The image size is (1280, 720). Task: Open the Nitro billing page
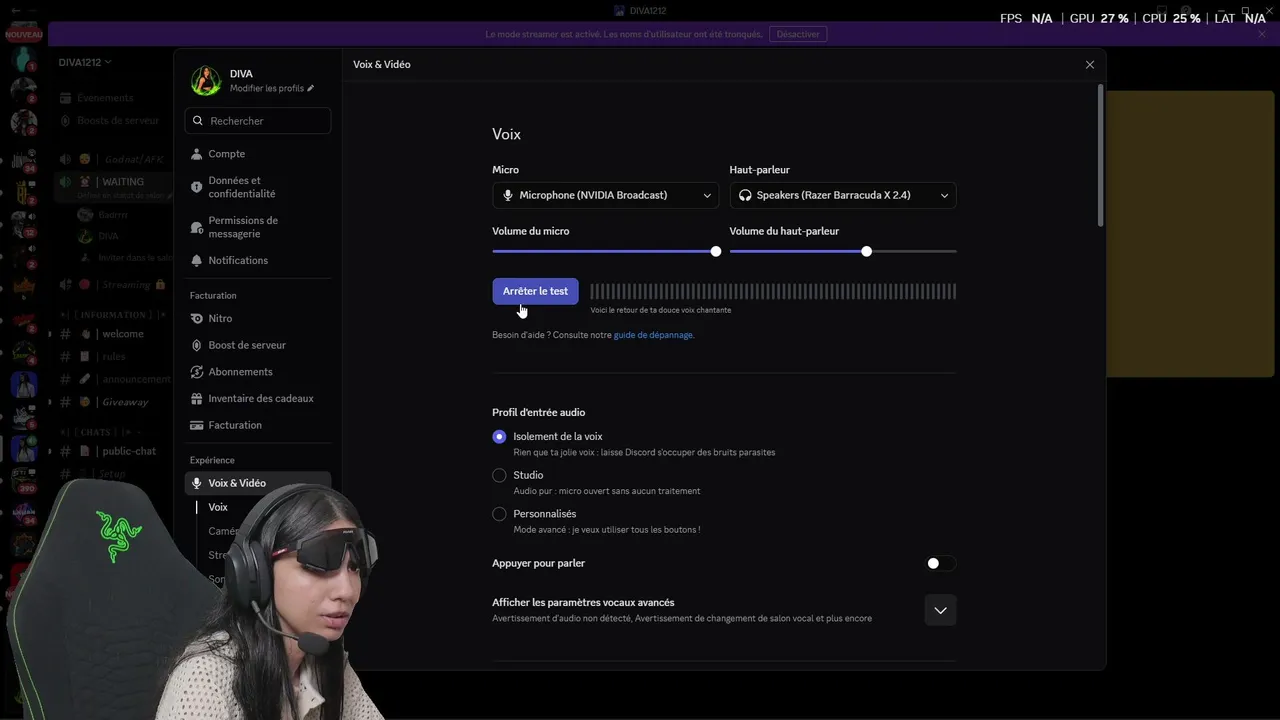(x=258, y=318)
